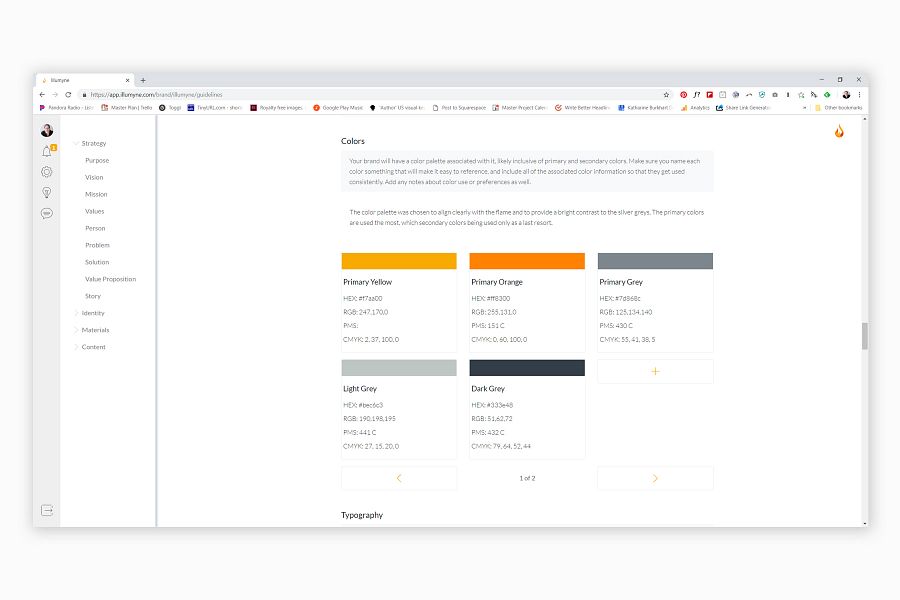Click the lightbulb ideas icon

(47, 192)
